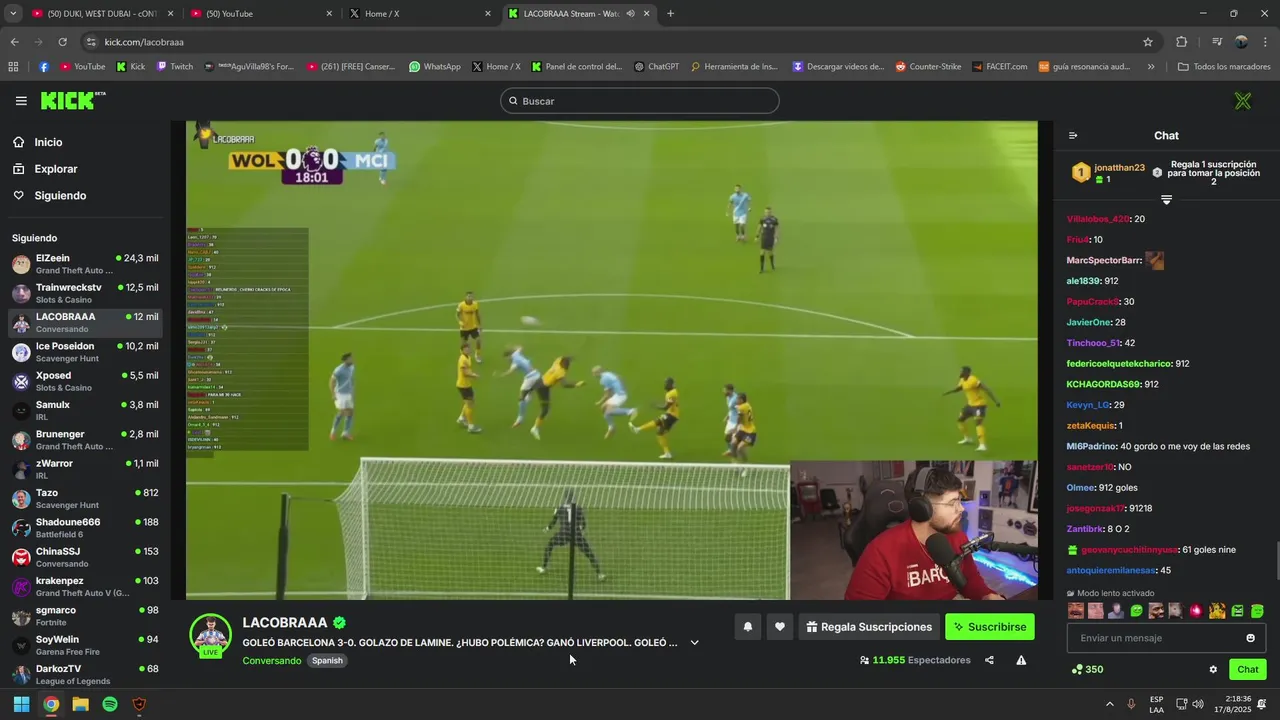Open ChatGPT bookmark
The height and width of the screenshot is (720, 1280).
click(656, 67)
